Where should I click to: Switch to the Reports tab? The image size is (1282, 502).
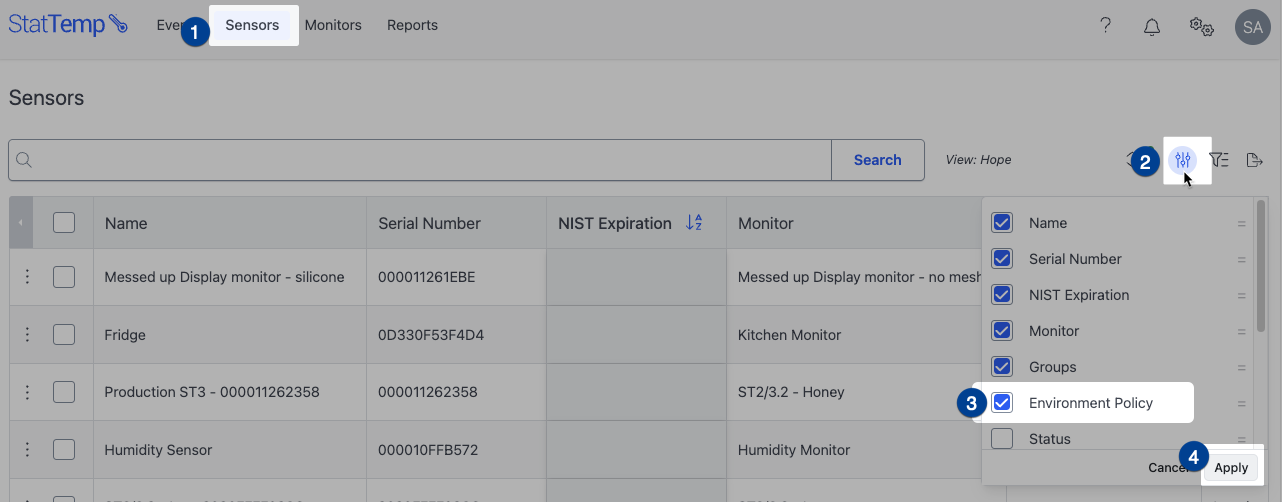(x=412, y=25)
